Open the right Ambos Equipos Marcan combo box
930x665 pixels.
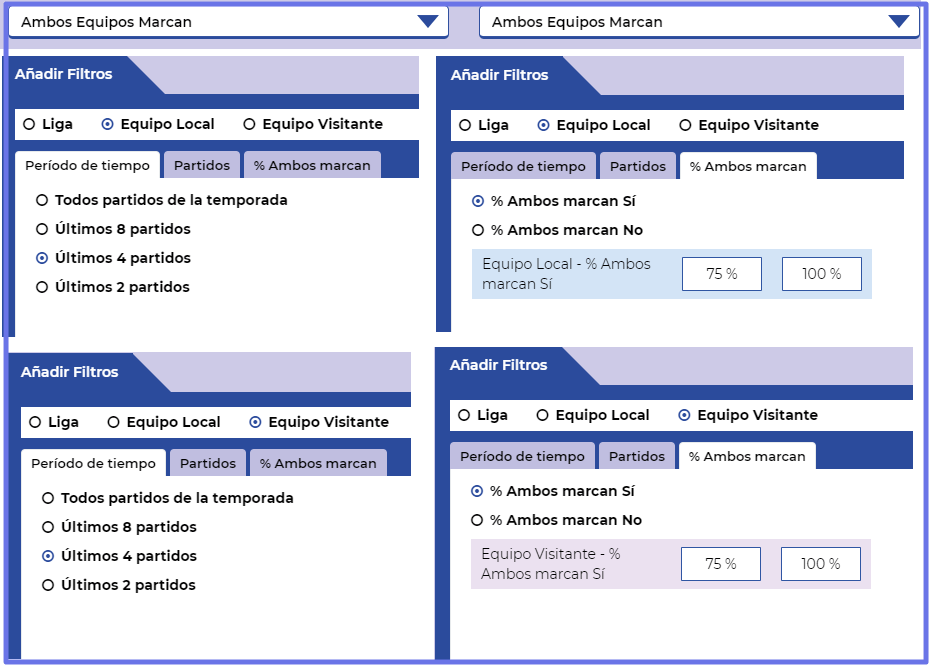699,22
